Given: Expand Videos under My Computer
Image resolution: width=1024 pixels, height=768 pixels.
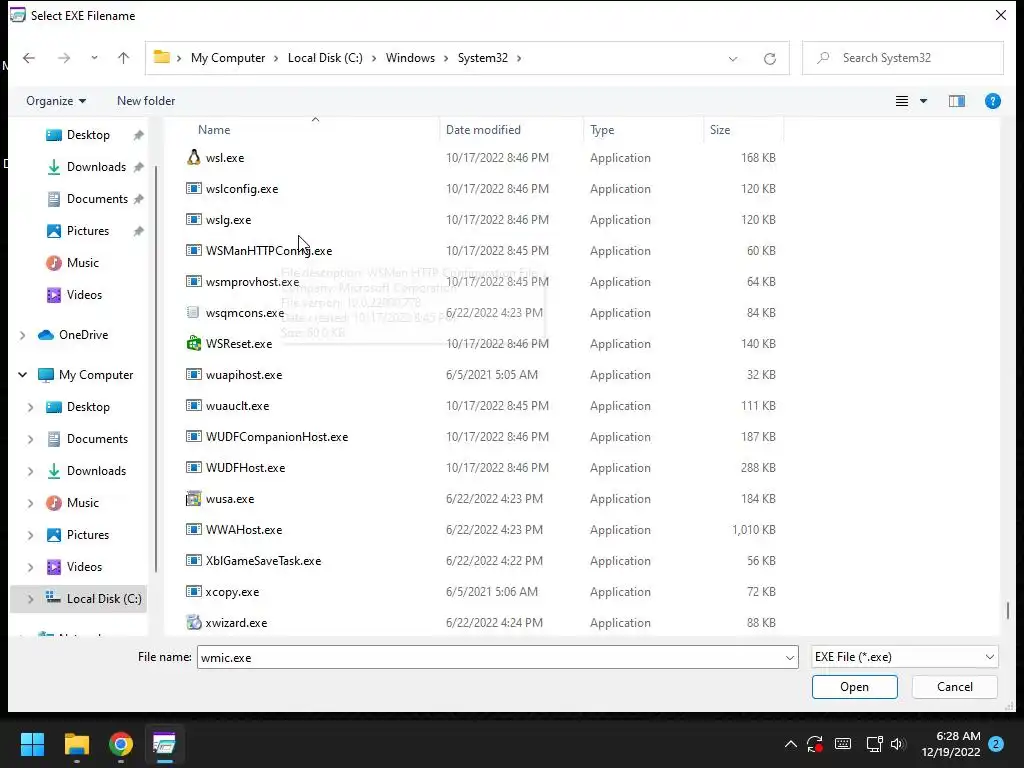Looking at the screenshot, I should (31, 567).
